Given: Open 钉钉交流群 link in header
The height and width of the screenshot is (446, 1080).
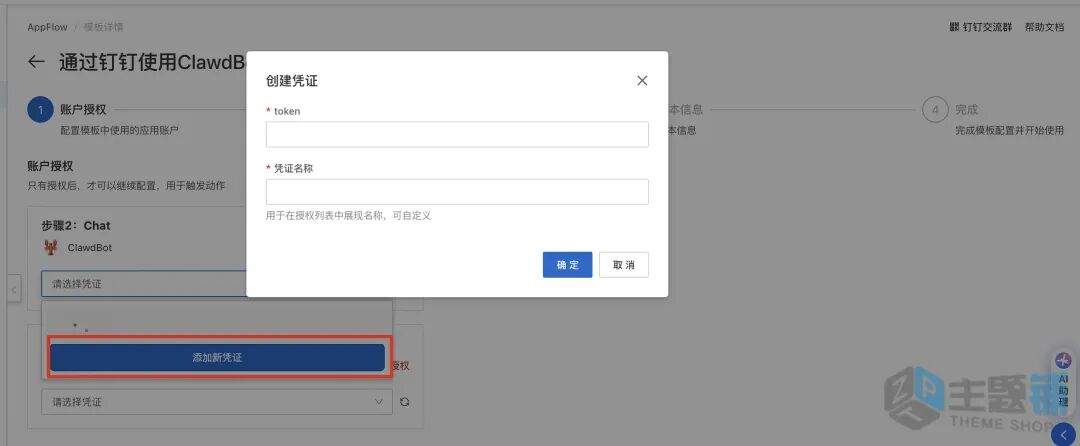Looking at the screenshot, I should (x=981, y=28).
